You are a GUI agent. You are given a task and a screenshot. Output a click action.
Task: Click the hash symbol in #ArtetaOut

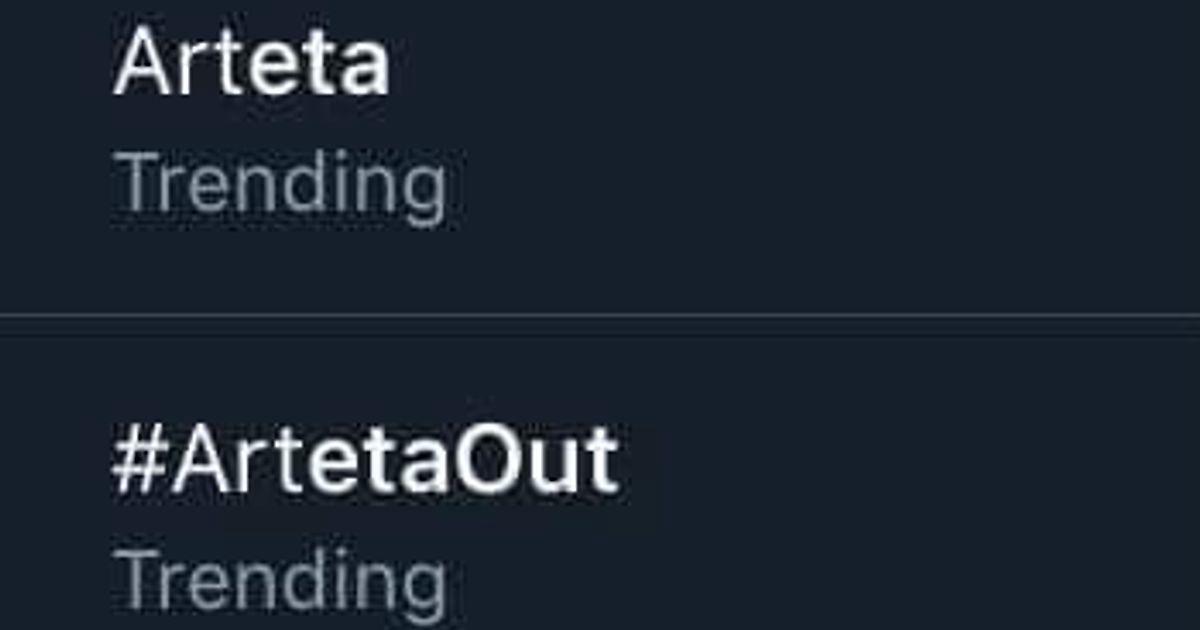(138, 464)
